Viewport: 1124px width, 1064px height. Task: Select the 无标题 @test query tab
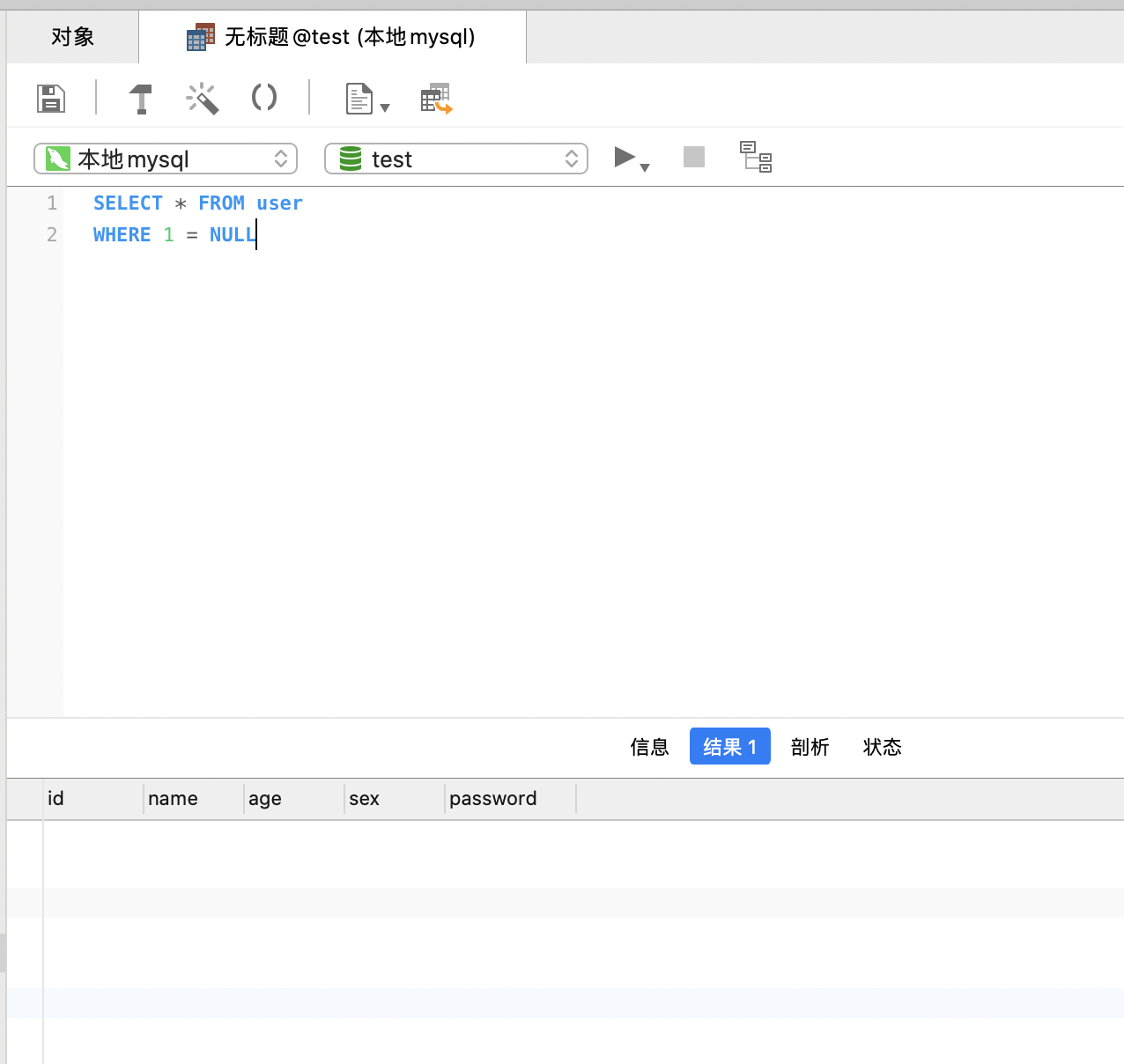[x=333, y=37]
